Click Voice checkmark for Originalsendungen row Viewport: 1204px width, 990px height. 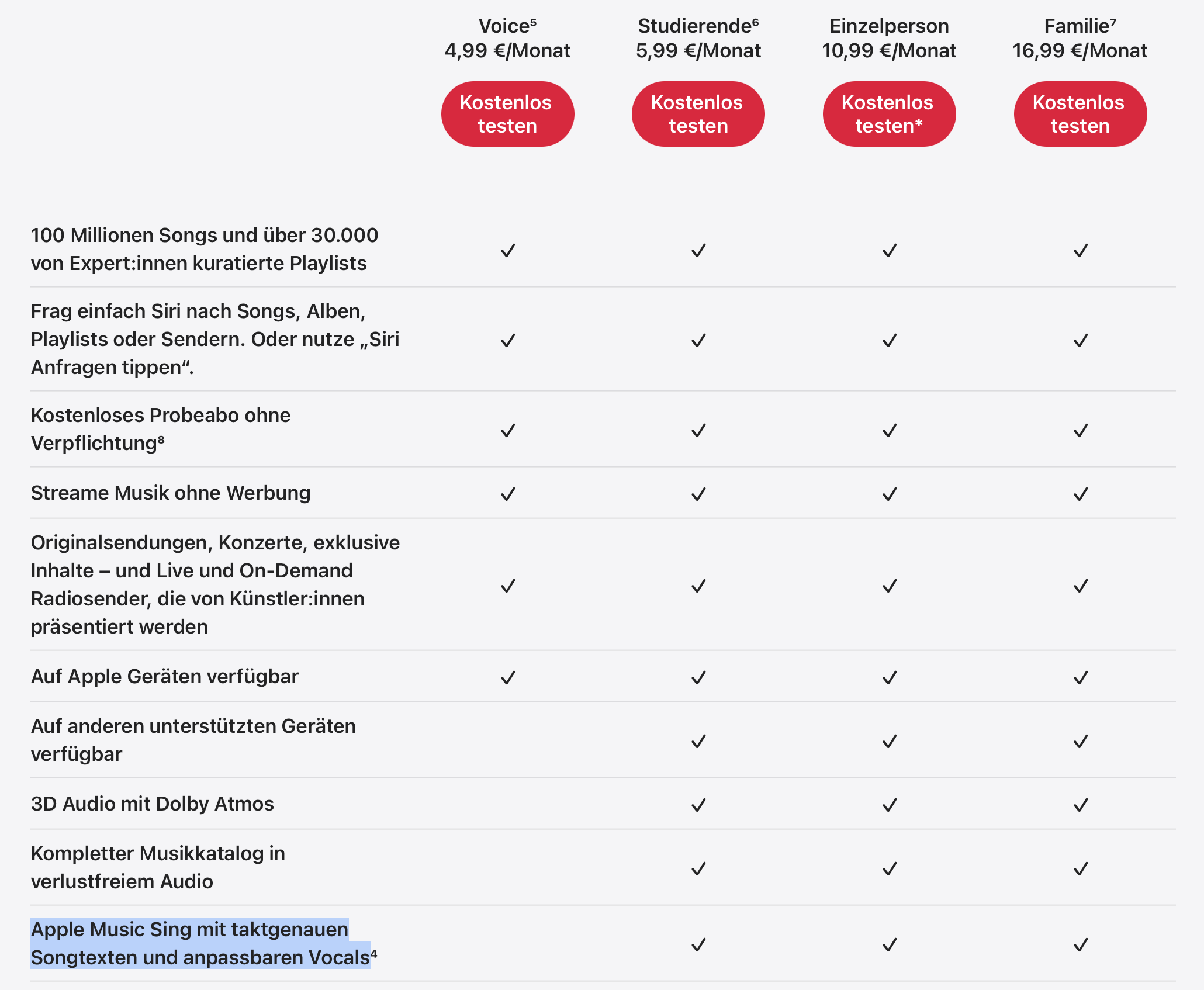[x=508, y=586]
